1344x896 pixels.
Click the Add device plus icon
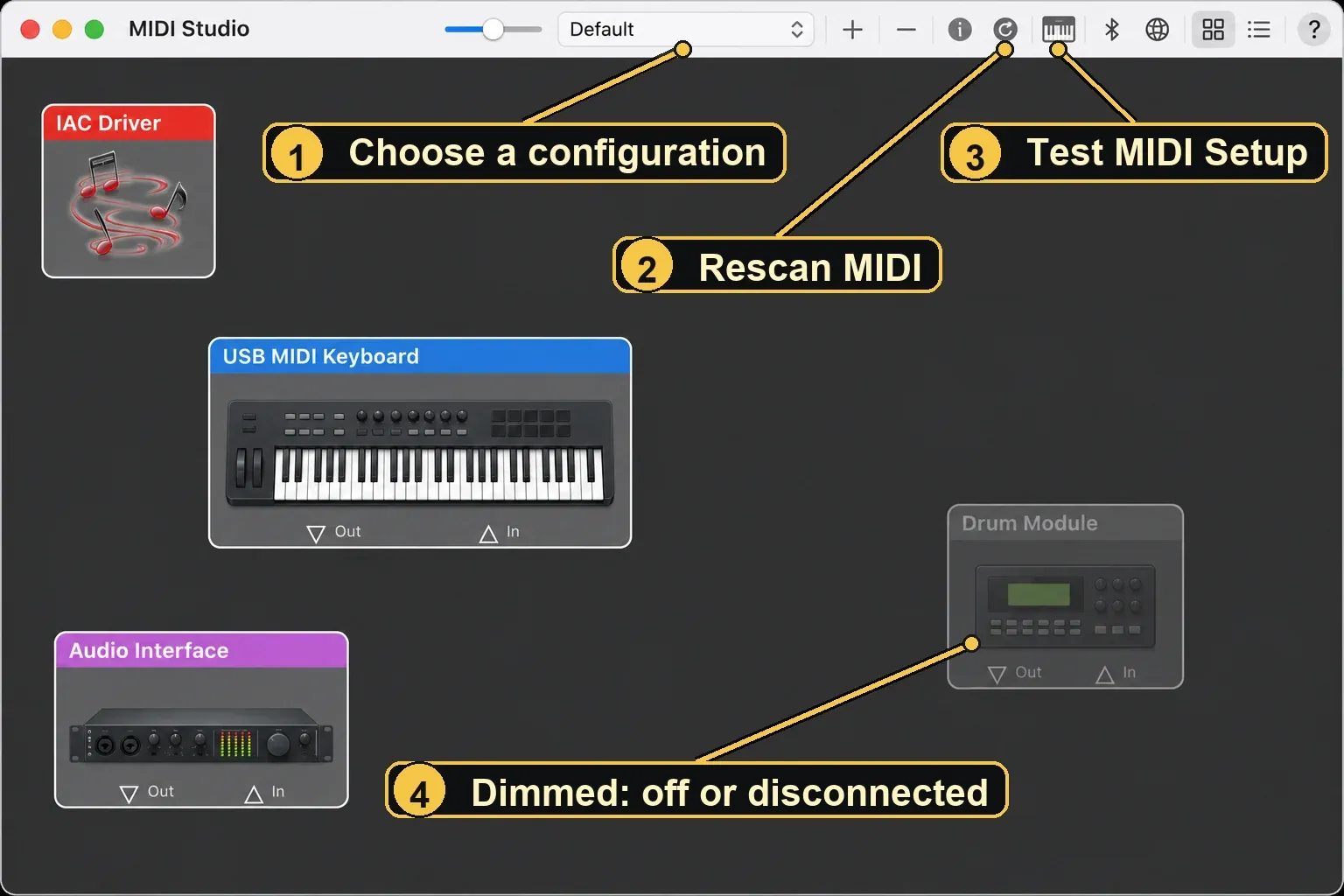[x=852, y=30]
